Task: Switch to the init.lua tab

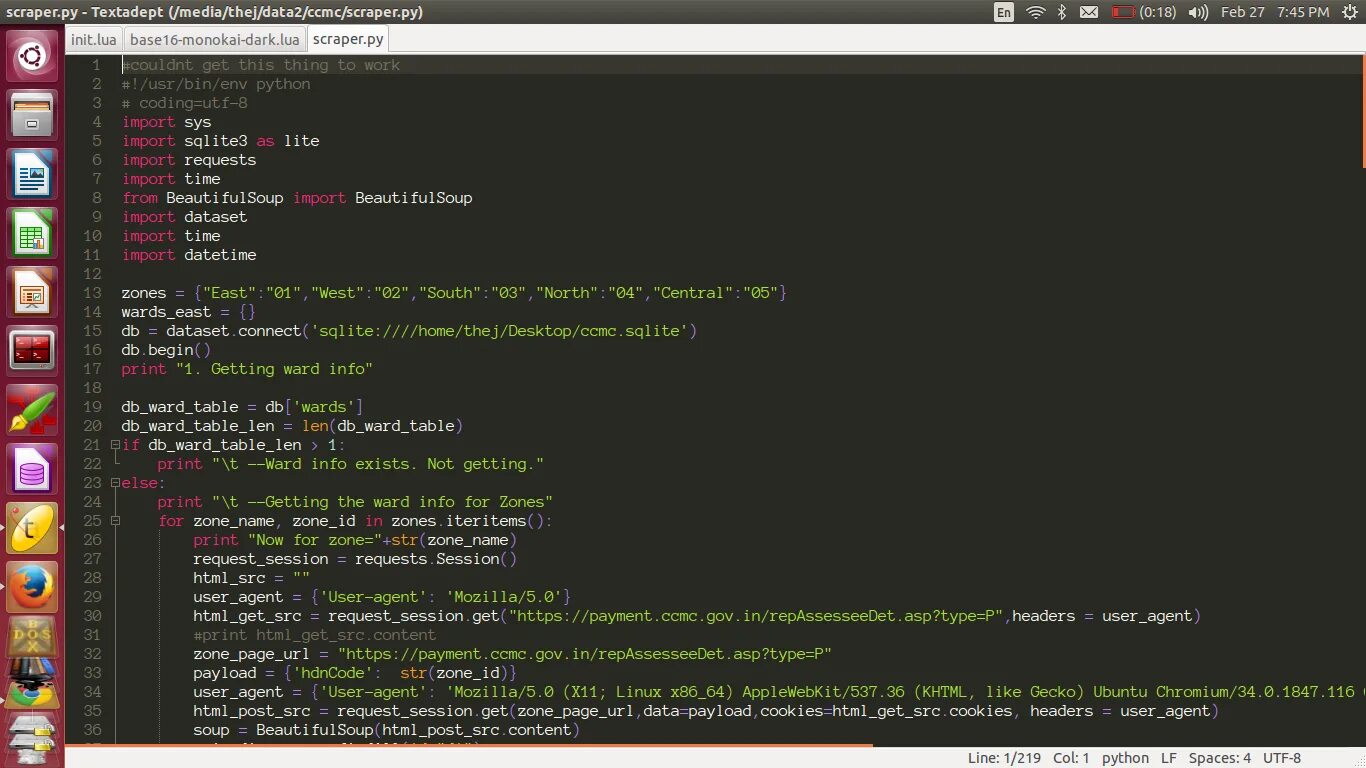Action: [x=94, y=39]
